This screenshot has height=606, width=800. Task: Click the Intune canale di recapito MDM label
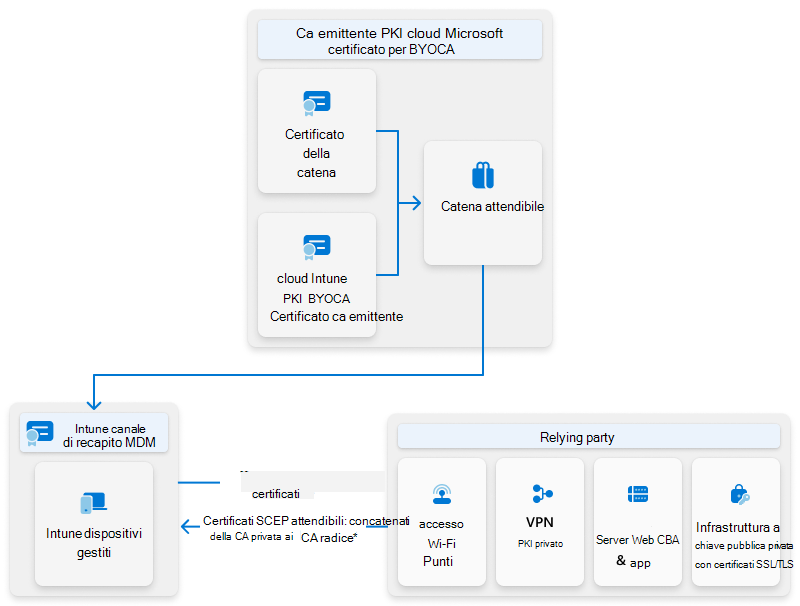(109, 436)
